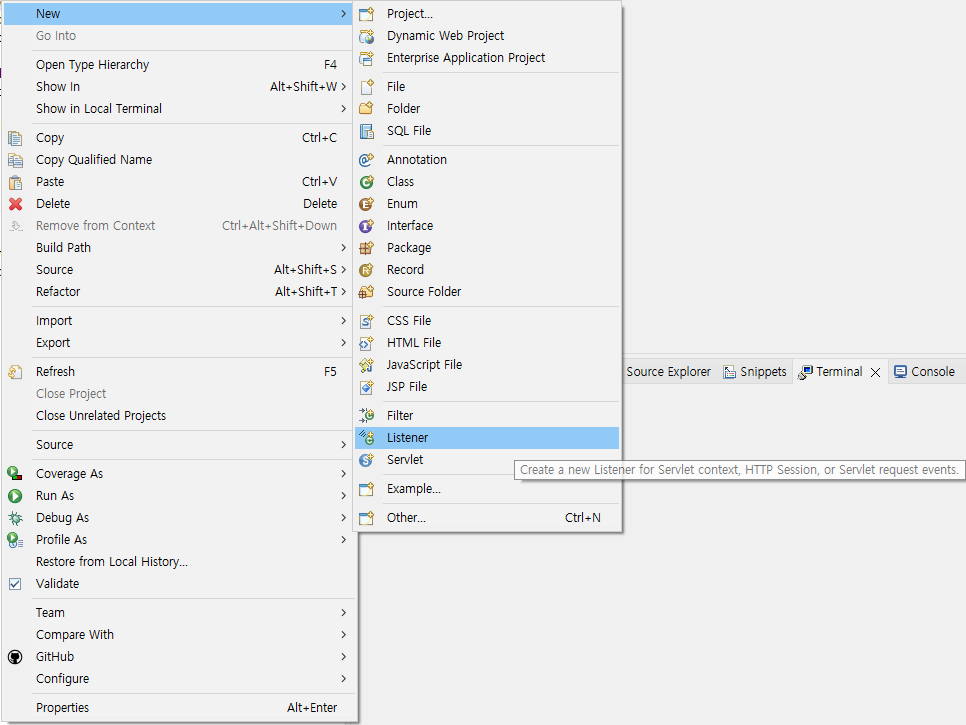Open the Source Explorer tab

668,372
